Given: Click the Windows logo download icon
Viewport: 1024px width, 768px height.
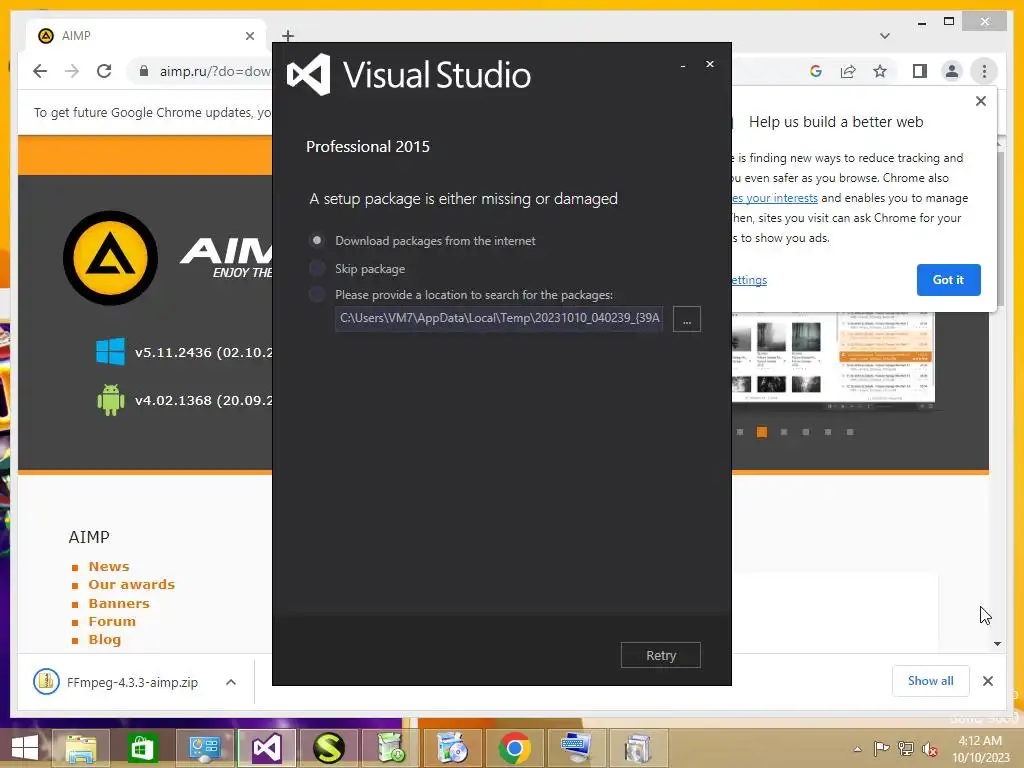Looking at the screenshot, I should point(110,351).
